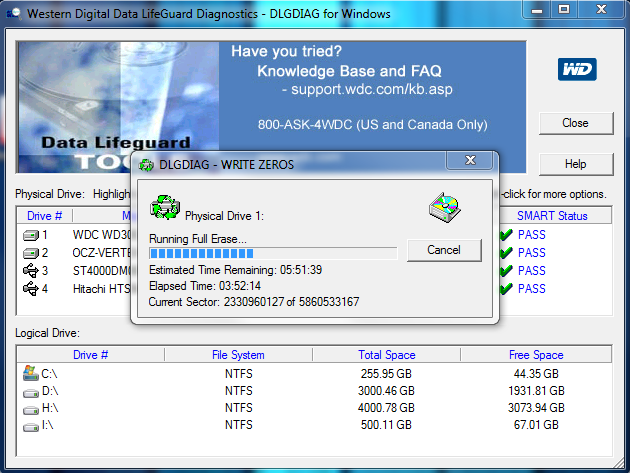The image size is (630, 473).
Task: Click the app icon in main title bar
Action: [14, 14]
